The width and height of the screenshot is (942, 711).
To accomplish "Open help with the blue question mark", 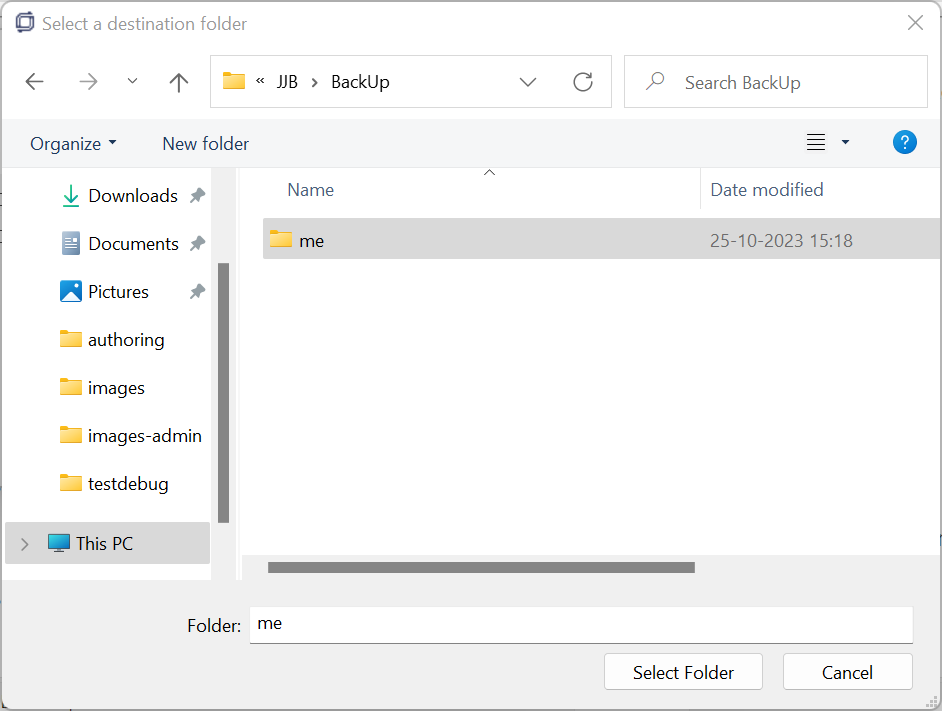I will 904,142.
